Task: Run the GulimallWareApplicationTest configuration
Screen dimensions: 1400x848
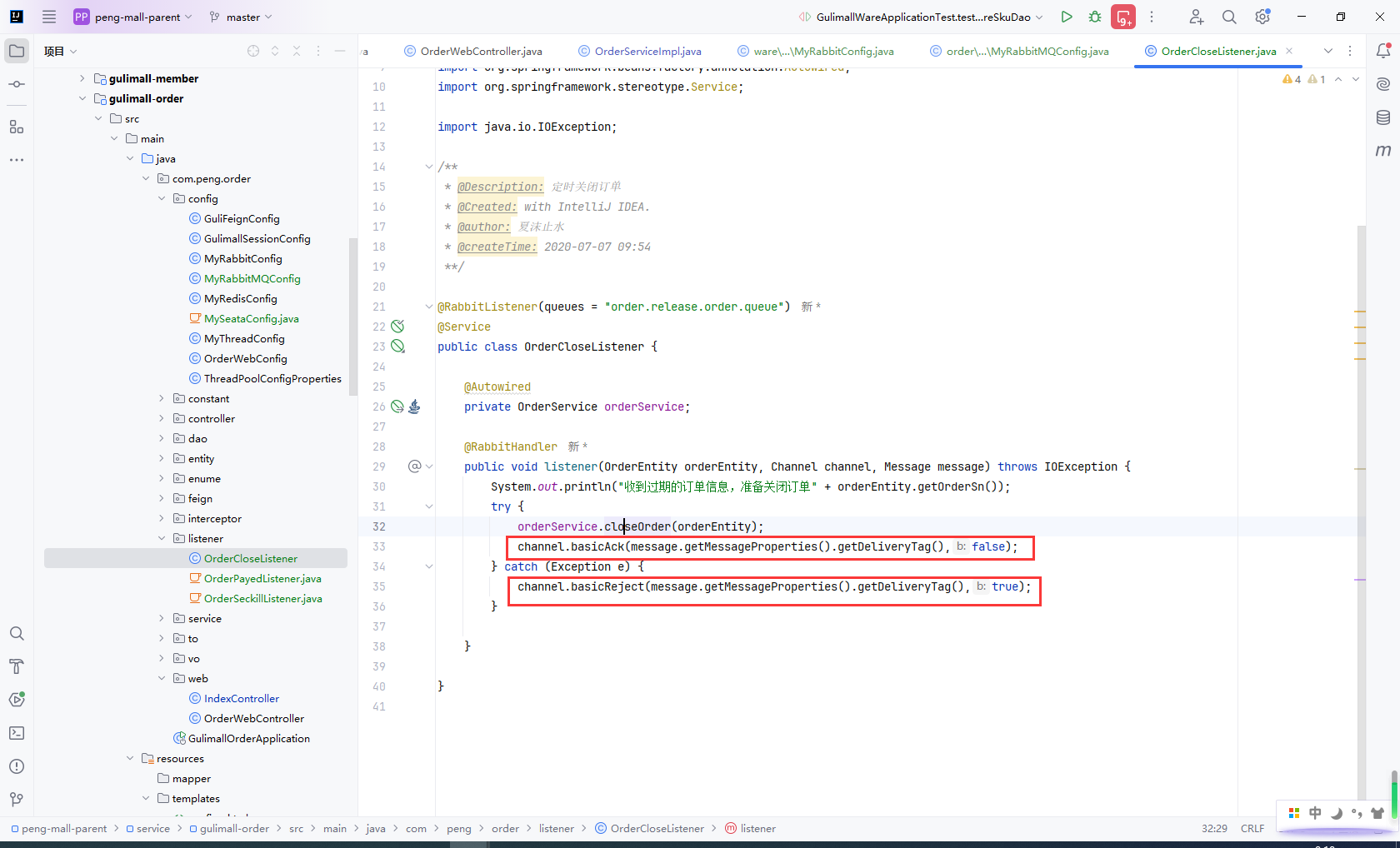Action: tap(1066, 17)
